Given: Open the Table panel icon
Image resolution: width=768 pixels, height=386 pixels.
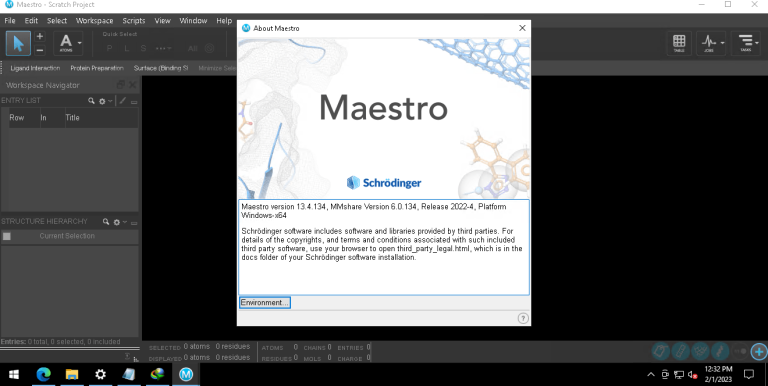Looking at the screenshot, I should point(678,43).
